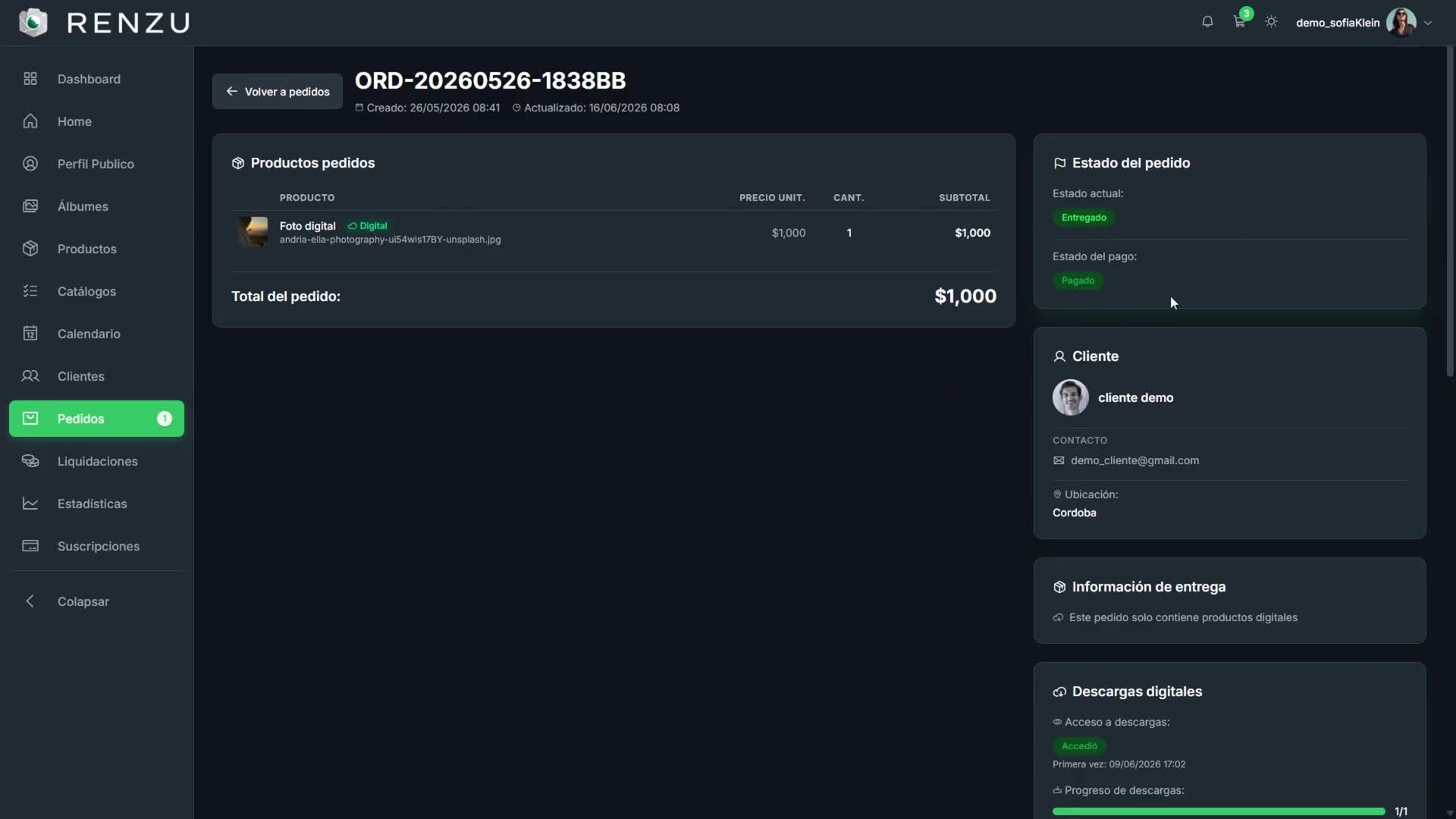Toggle the light/dark theme sun icon
Screen dimensions: 1456x819
[x=1272, y=22]
